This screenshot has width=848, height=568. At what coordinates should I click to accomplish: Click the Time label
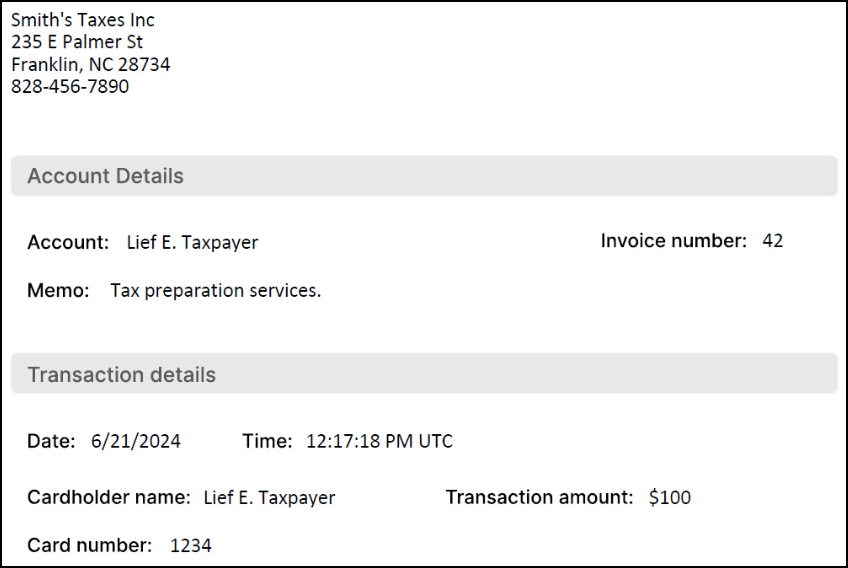point(267,441)
